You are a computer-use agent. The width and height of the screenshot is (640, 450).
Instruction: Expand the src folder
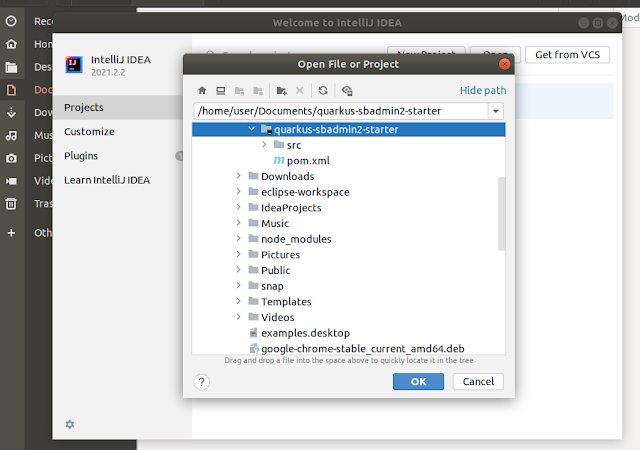(x=264, y=145)
